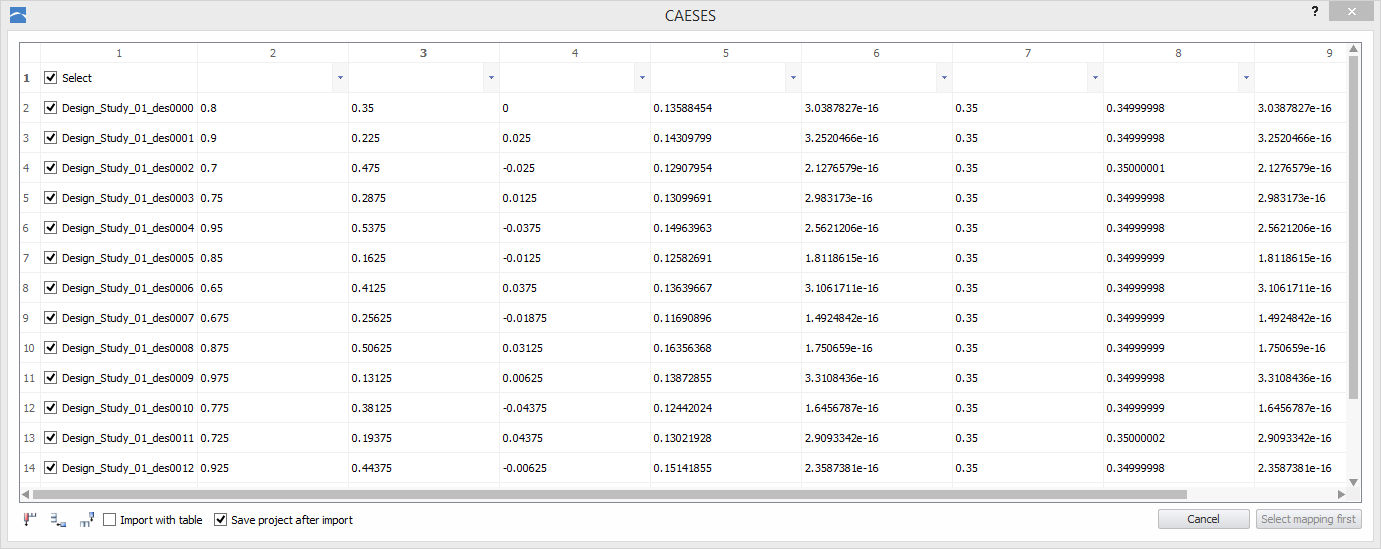The width and height of the screenshot is (1381, 549).
Task: Select cell with value 0.15141855
Action: pos(726,468)
